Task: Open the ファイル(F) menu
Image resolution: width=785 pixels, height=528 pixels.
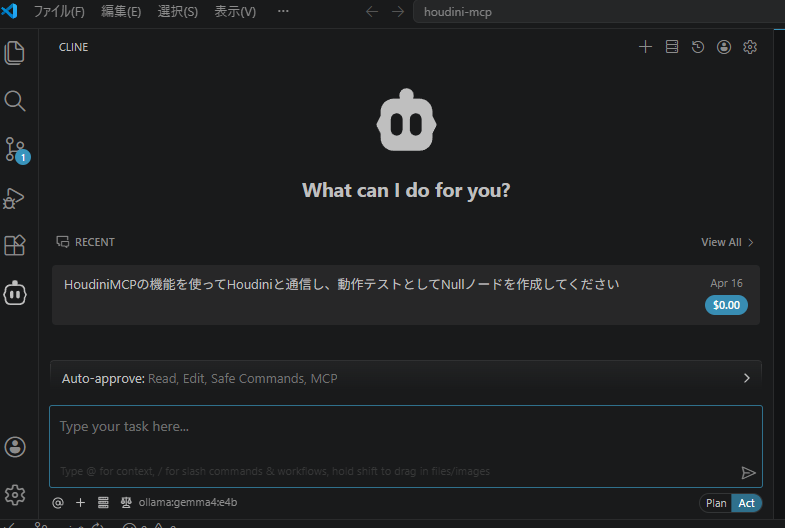Action: 59,12
